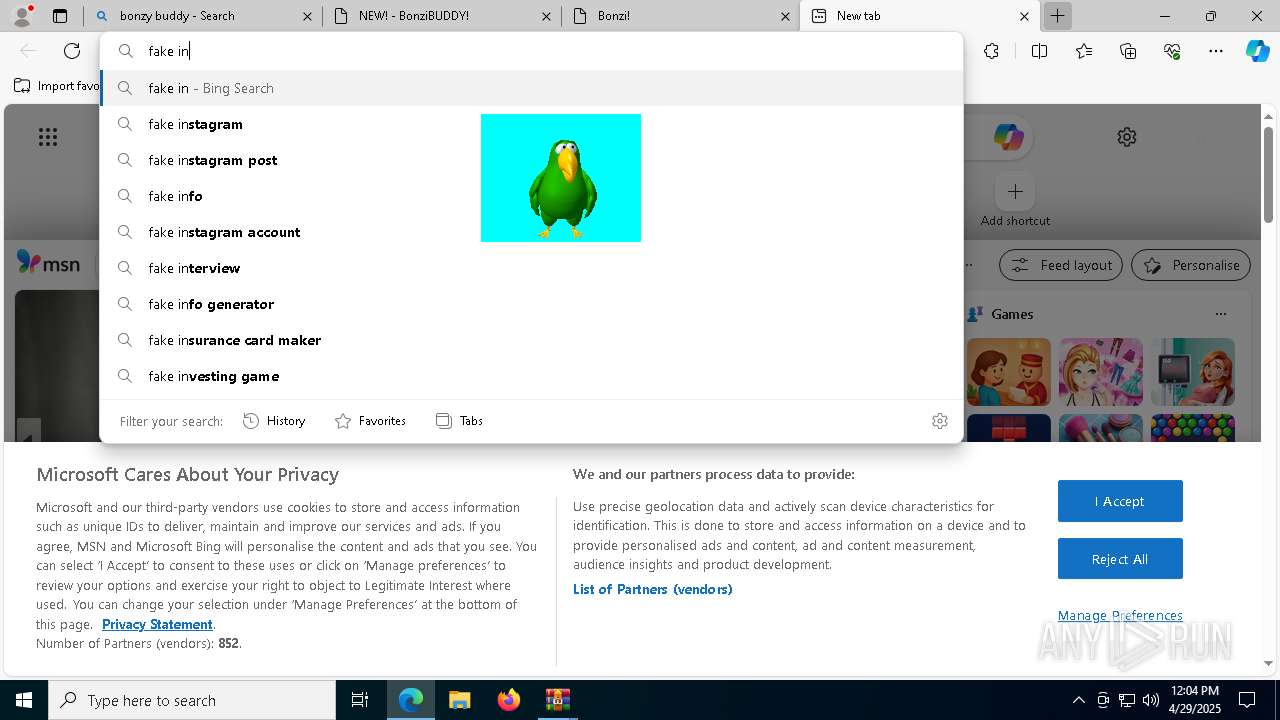This screenshot has height=720, width=1280.
Task: Select 'fake instagram account' suggestion
Action: coord(531,232)
